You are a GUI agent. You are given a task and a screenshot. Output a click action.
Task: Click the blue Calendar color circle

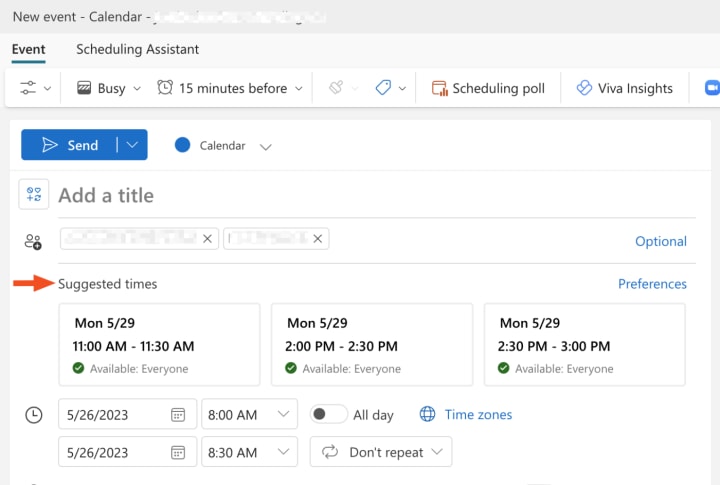pyautogui.click(x=182, y=145)
